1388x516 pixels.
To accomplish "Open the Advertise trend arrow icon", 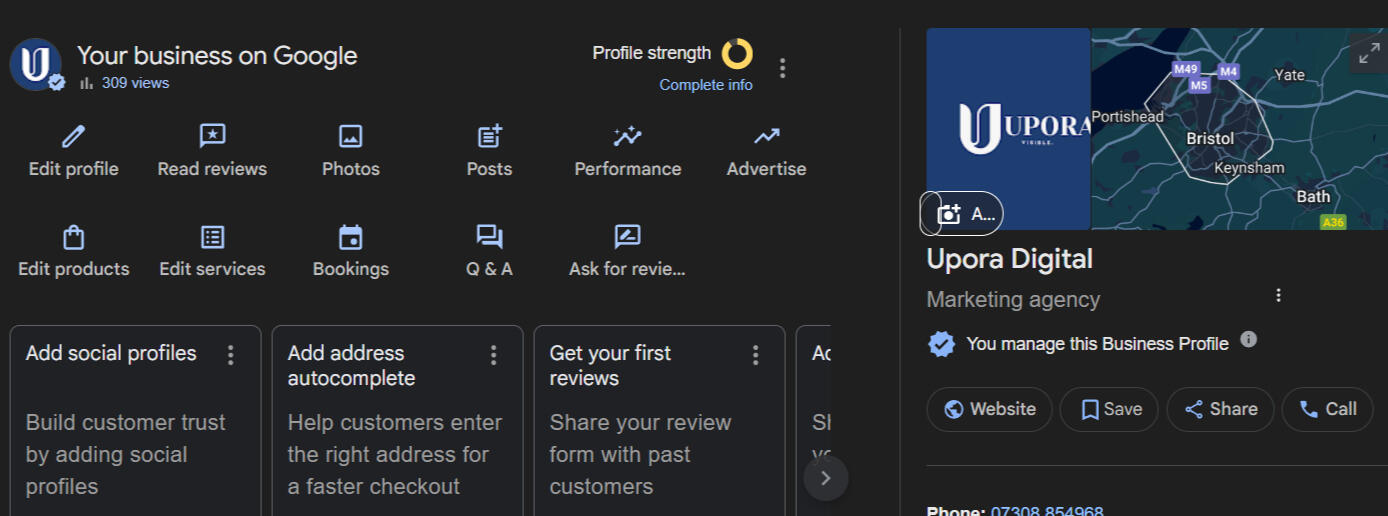I will click(x=767, y=136).
